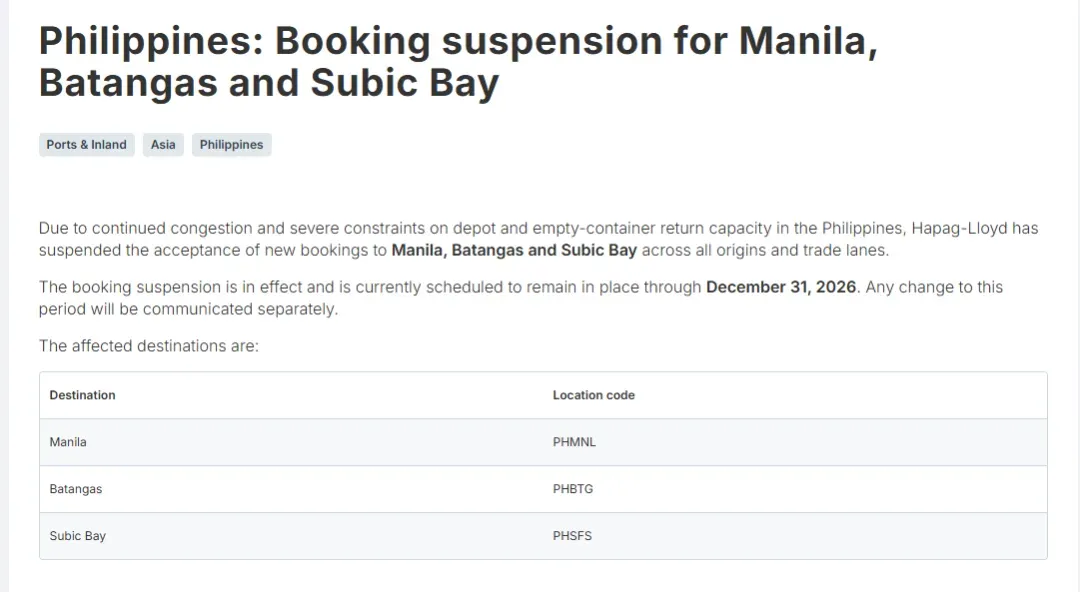Click bold Manila, Batangas and Subic Bay text
The image size is (1080, 592).
[514, 250]
